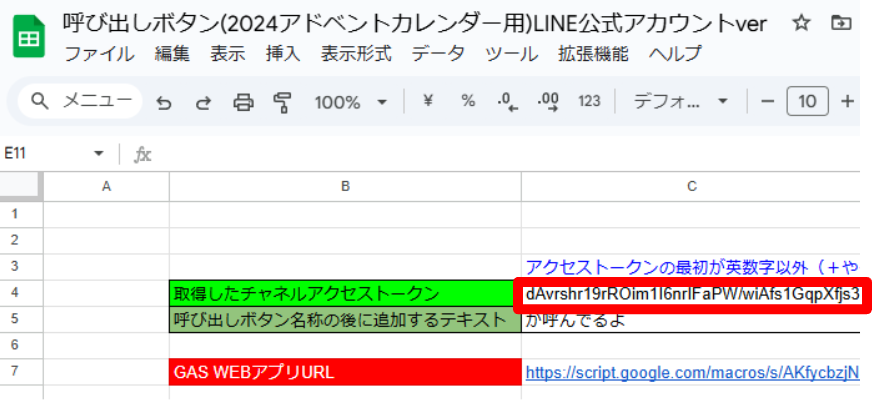Open the 123 number format menu
Screen dimensions: 877x404
coord(589,102)
